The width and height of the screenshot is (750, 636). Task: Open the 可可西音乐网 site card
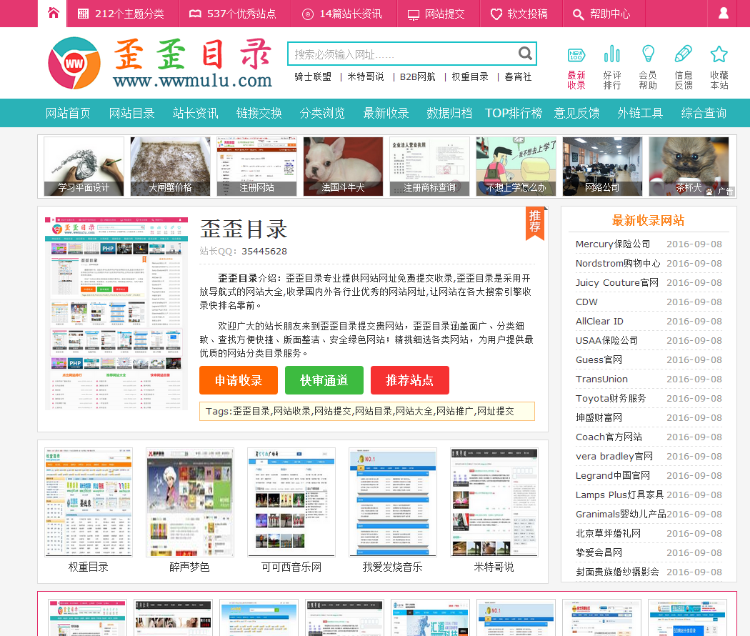coord(291,510)
